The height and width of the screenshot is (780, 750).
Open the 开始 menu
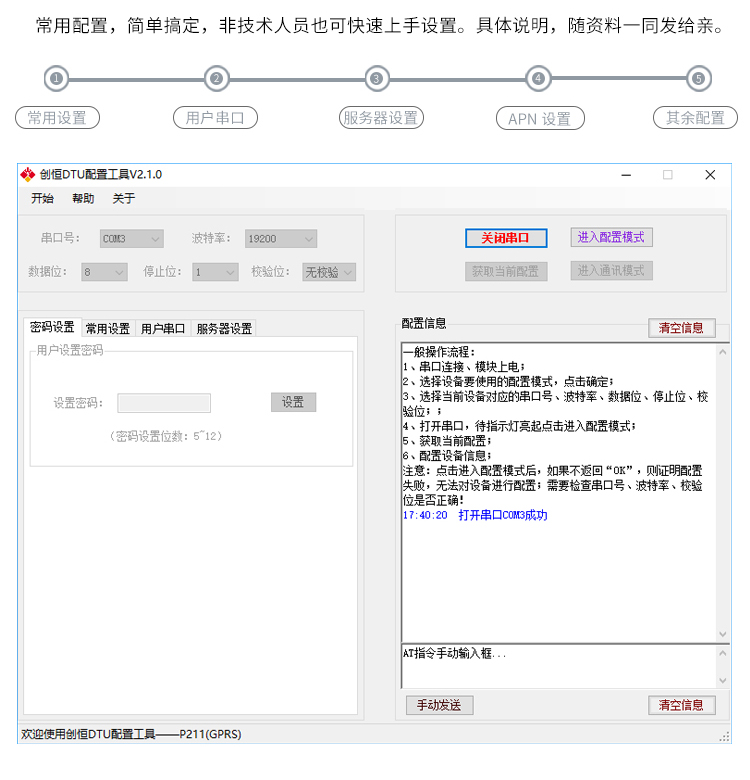click(x=42, y=198)
